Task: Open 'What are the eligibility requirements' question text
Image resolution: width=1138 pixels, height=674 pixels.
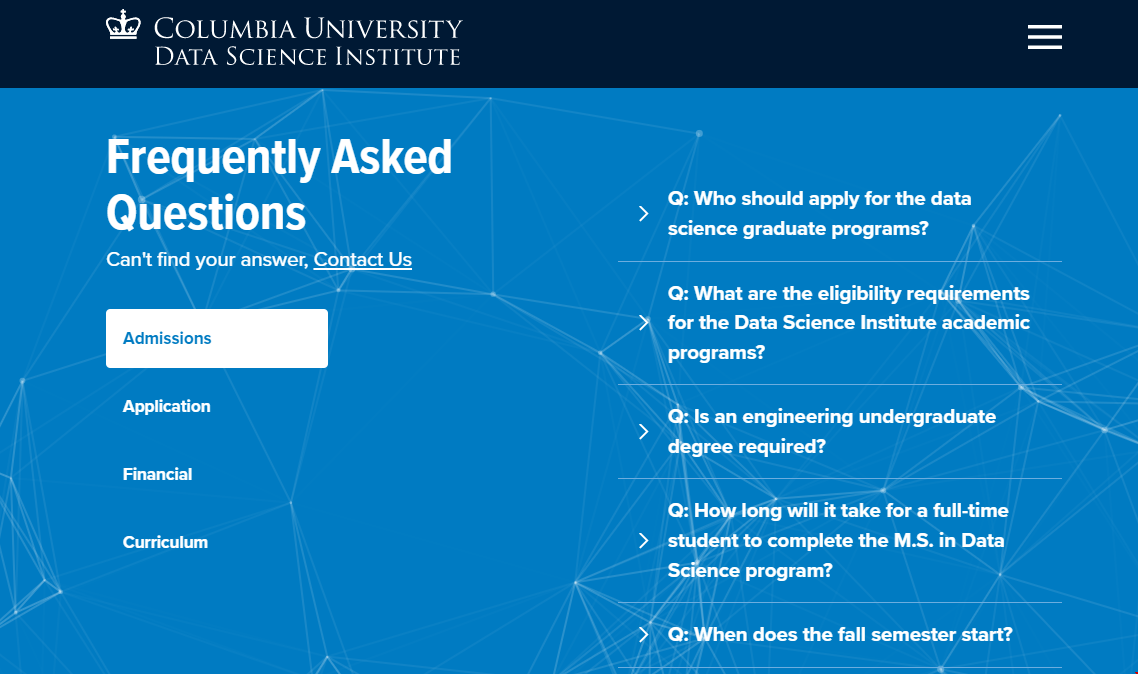Action: (x=848, y=323)
